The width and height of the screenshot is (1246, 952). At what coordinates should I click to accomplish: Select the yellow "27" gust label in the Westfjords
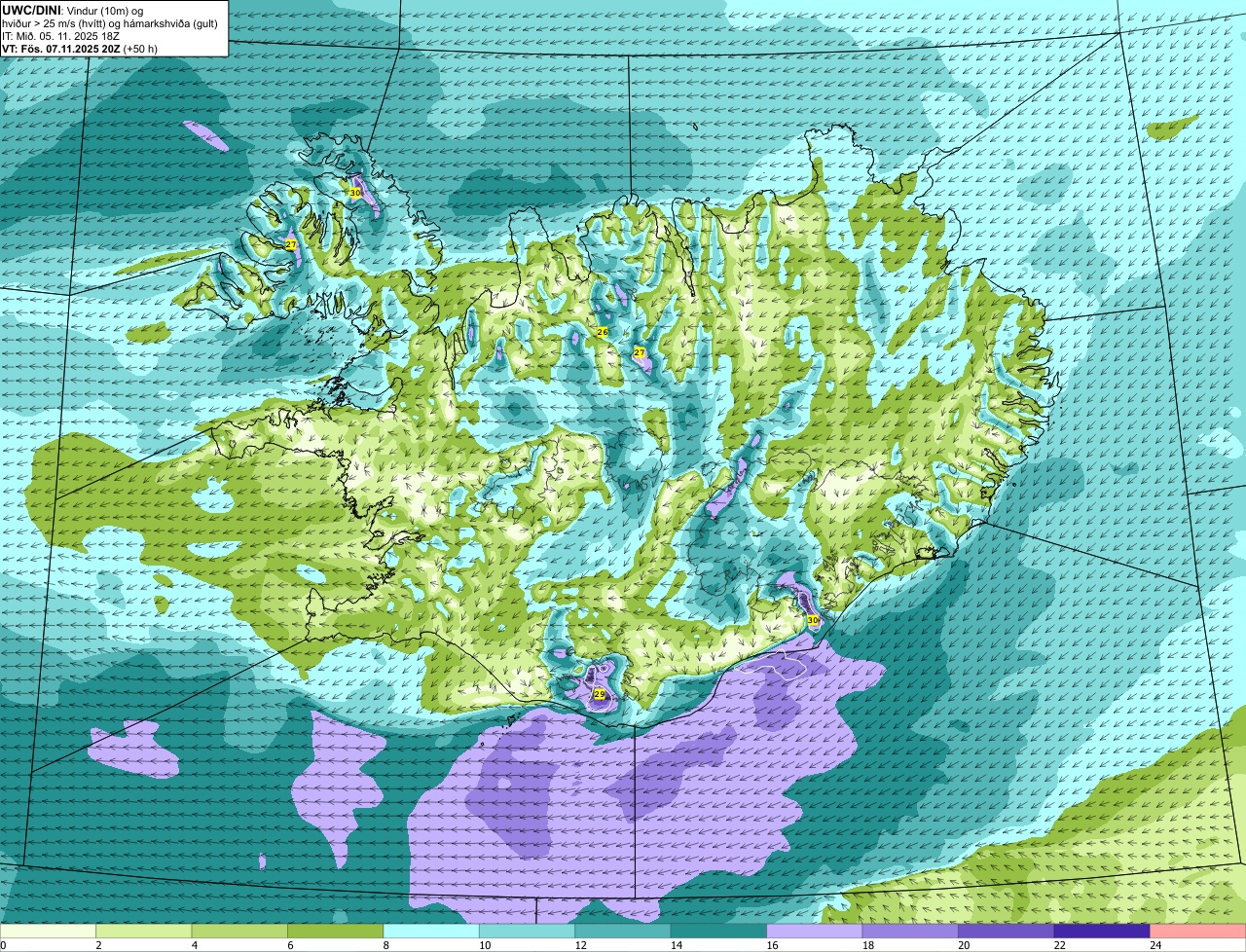point(290,244)
